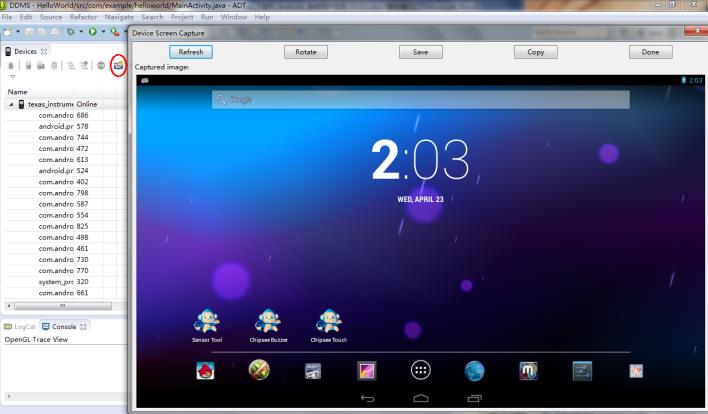The height and width of the screenshot is (414, 708).
Task: Tap the Sensor Tool app icon
Action: pyautogui.click(x=207, y=321)
